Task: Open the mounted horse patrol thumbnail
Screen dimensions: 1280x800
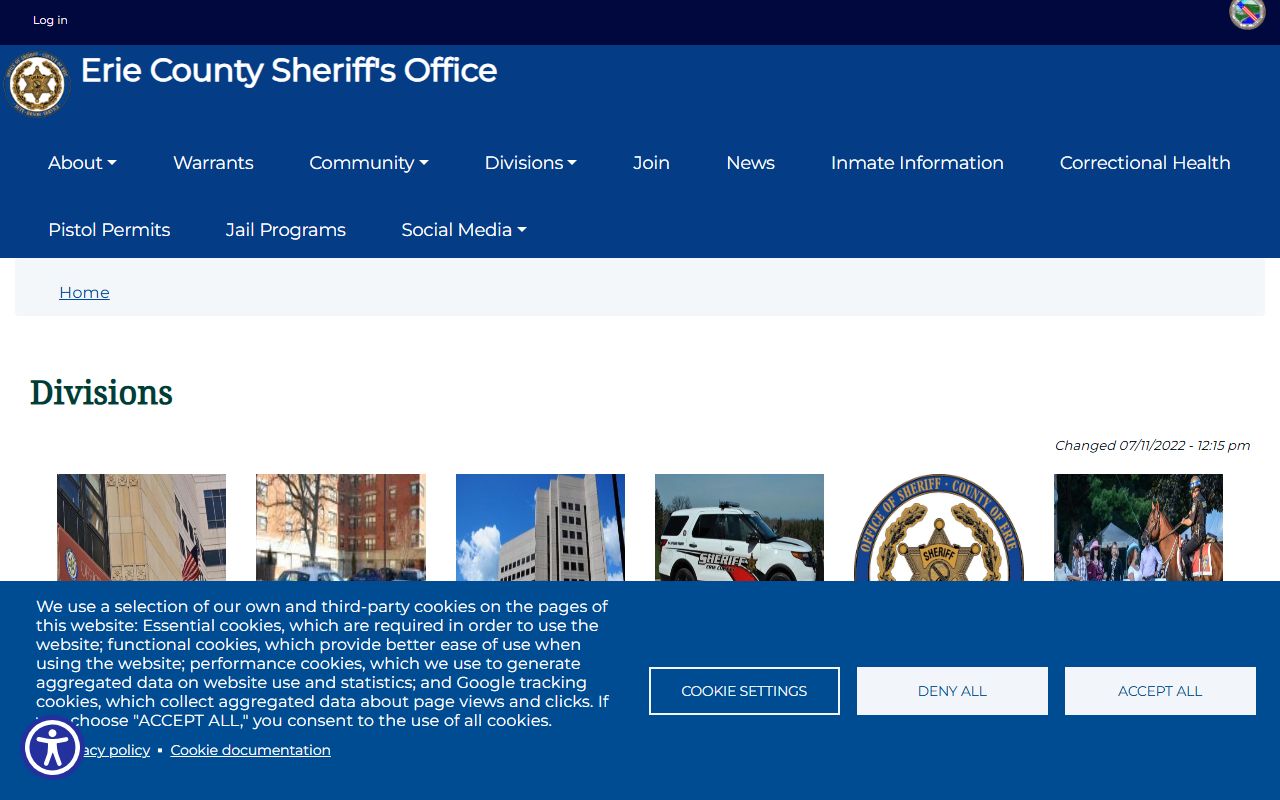Action: pyautogui.click(x=1138, y=527)
